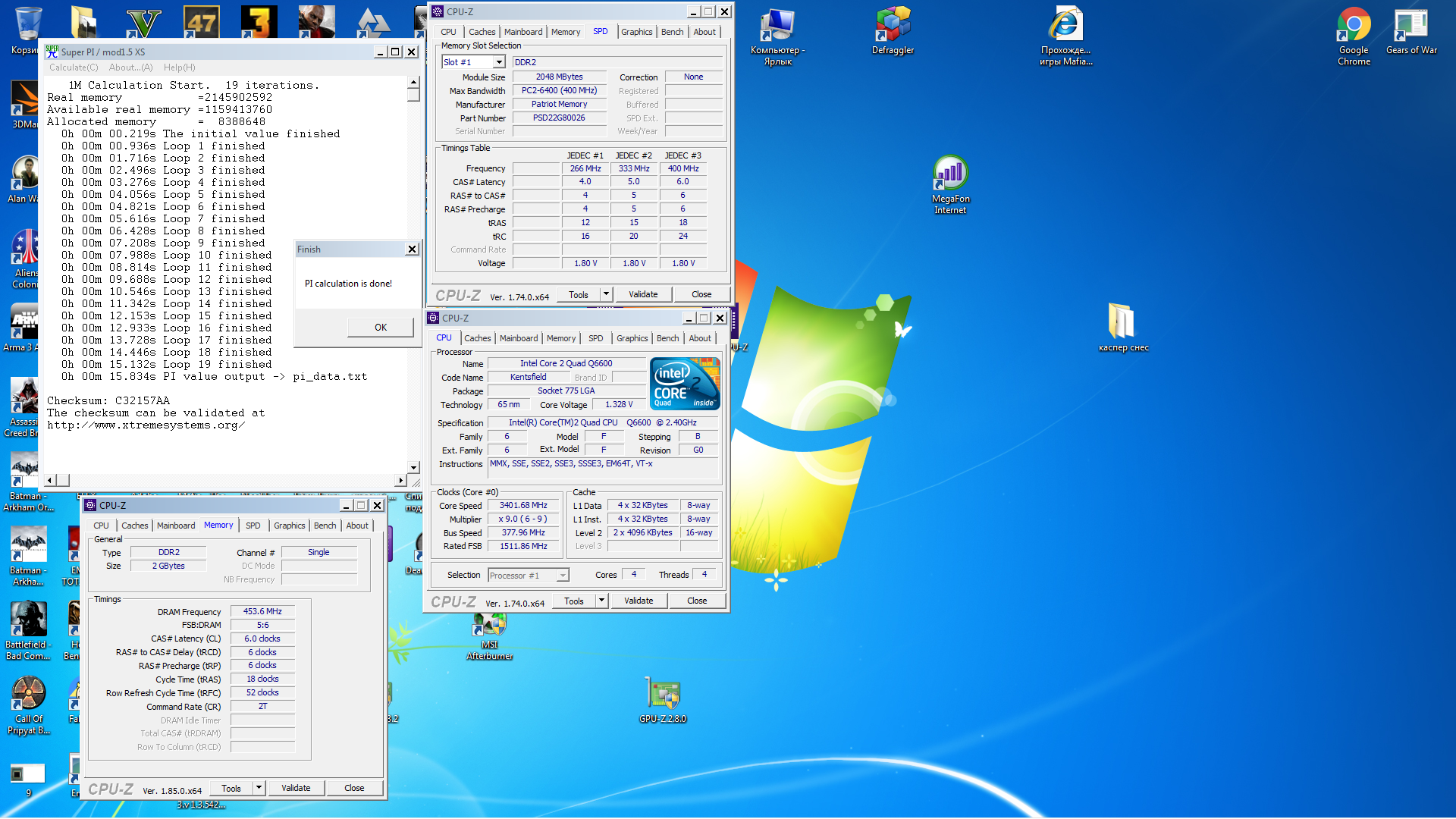Click Module Size value 2048 MBytes
The image size is (1456, 819).
tap(560, 77)
